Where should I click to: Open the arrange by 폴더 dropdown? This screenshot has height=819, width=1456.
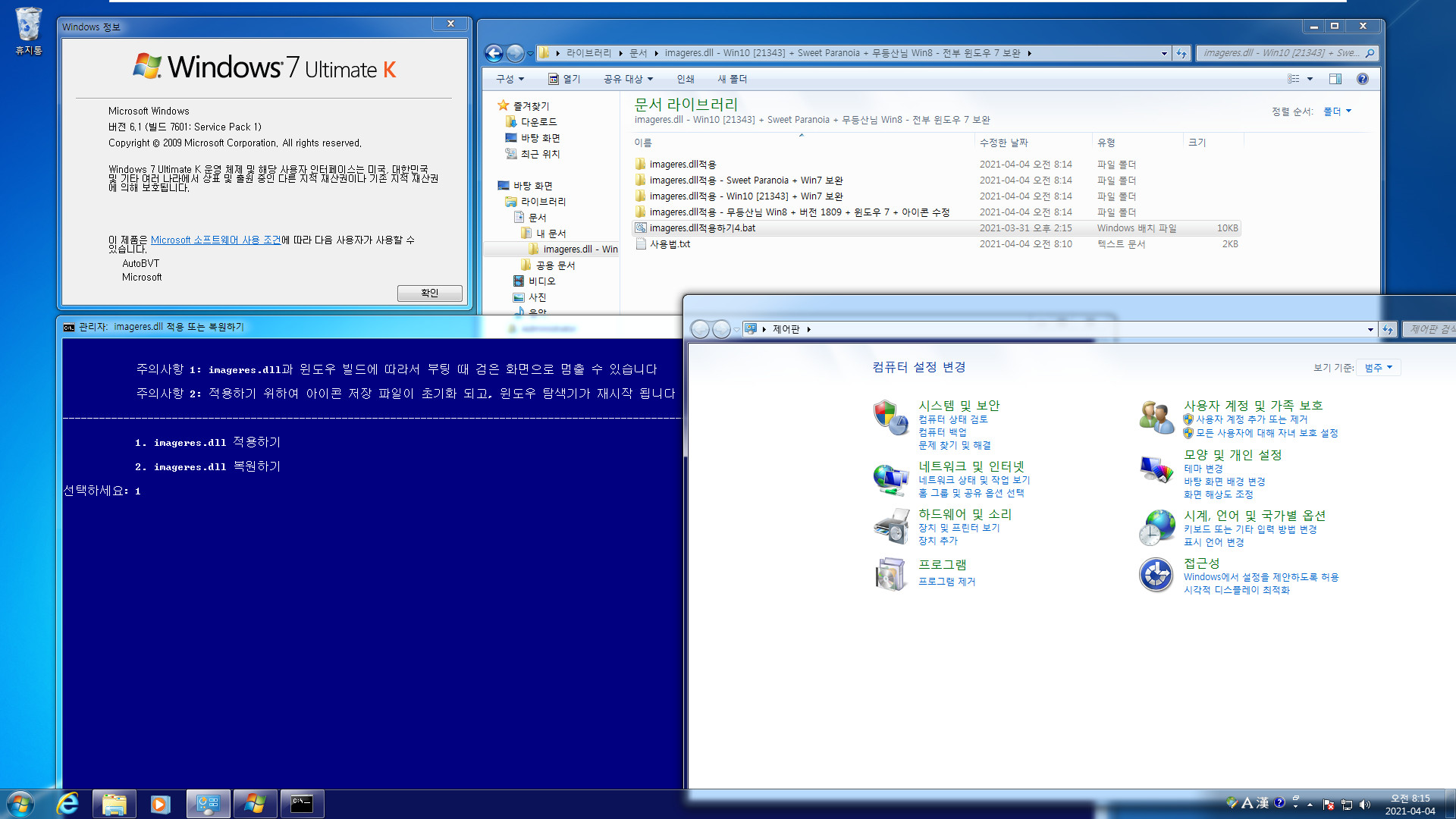[1337, 111]
